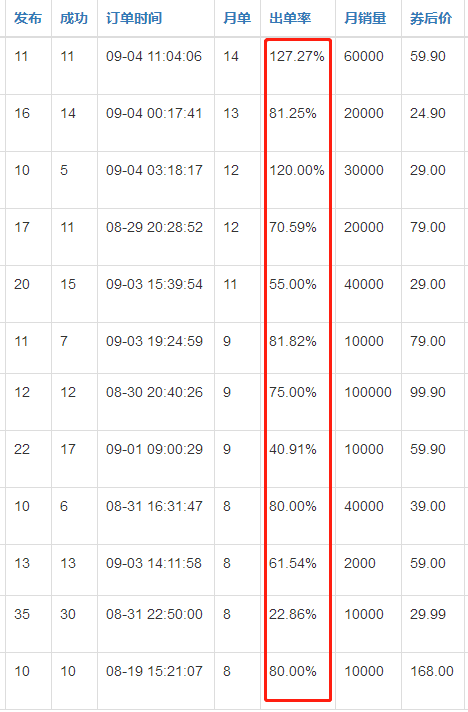The image size is (468, 712).
Task: Click price cell 168.00
Action: coord(432,671)
